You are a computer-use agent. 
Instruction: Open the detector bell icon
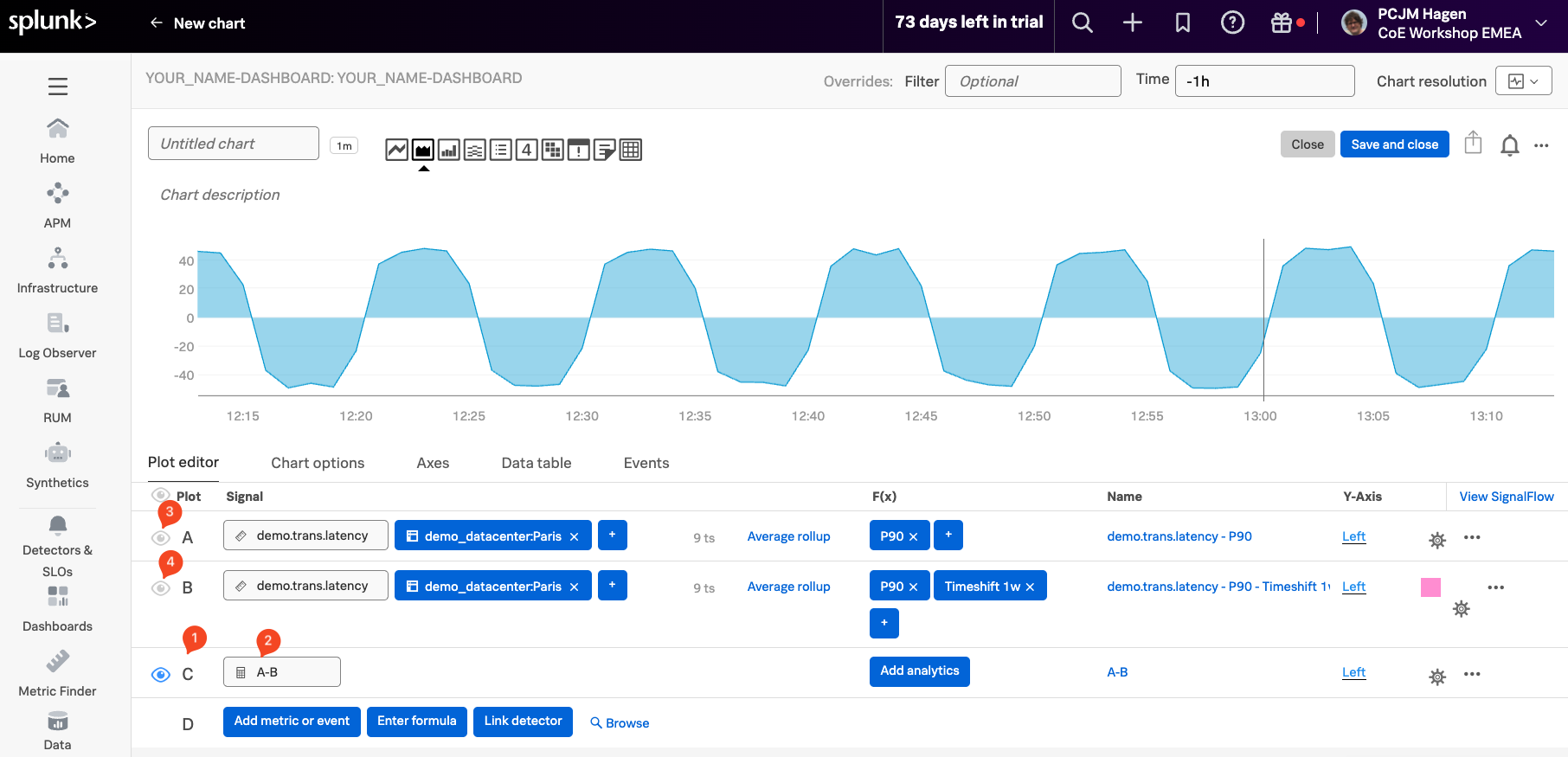[x=1509, y=145]
